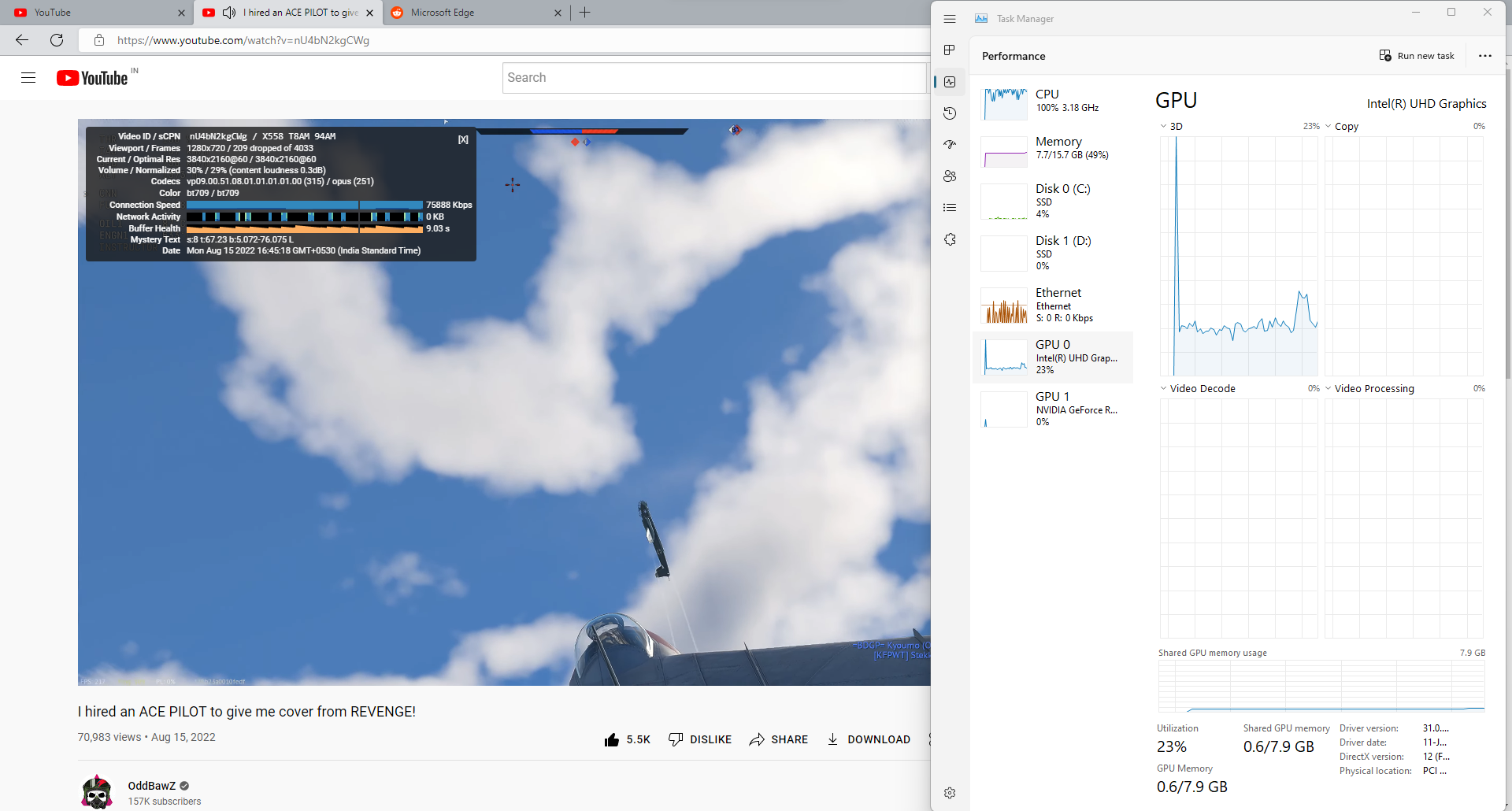Focus the YouTube search box
This screenshot has width=1512, height=811.
click(714, 78)
